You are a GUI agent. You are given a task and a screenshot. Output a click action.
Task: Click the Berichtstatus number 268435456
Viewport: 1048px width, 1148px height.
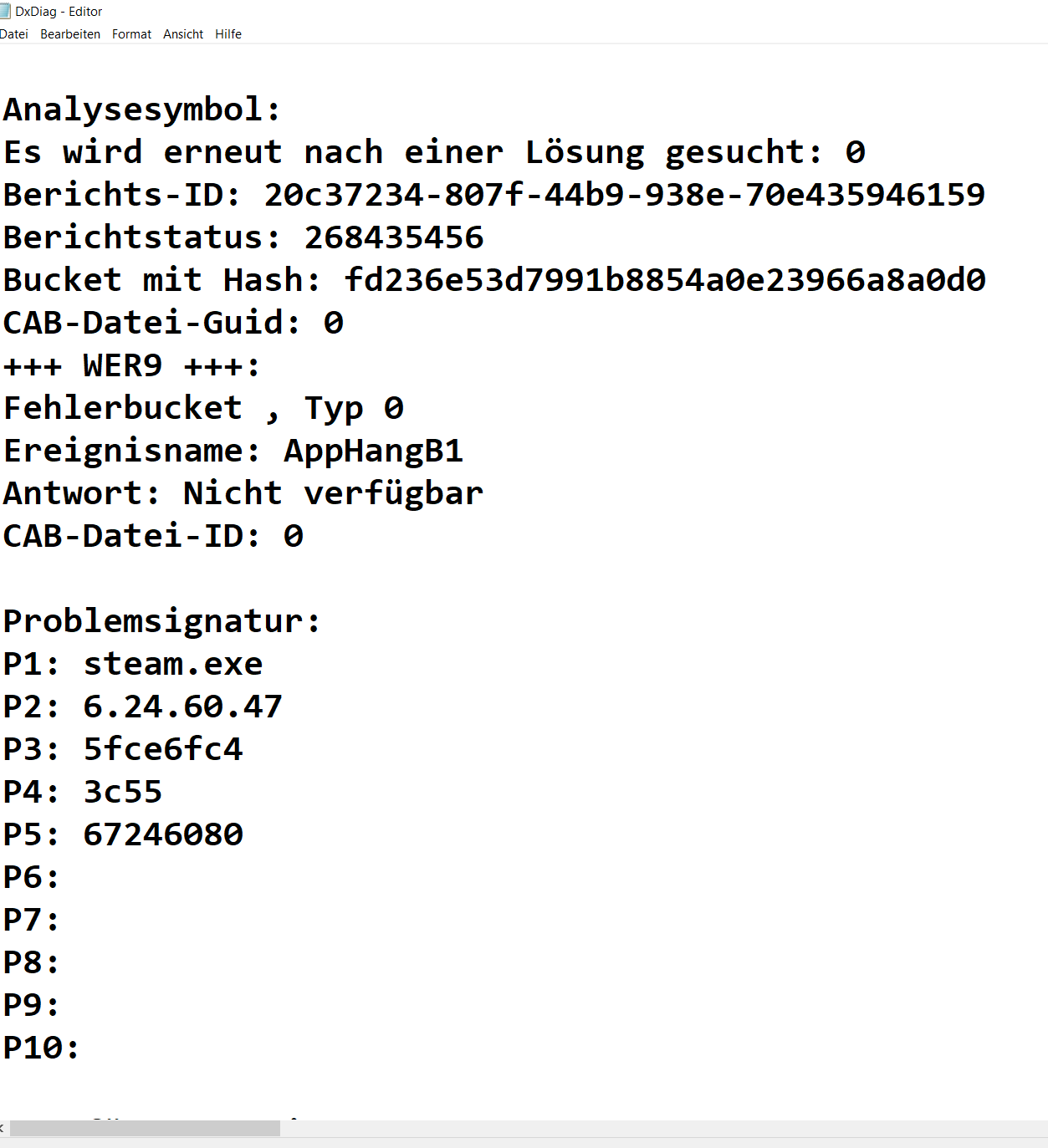pyautogui.click(x=394, y=237)
